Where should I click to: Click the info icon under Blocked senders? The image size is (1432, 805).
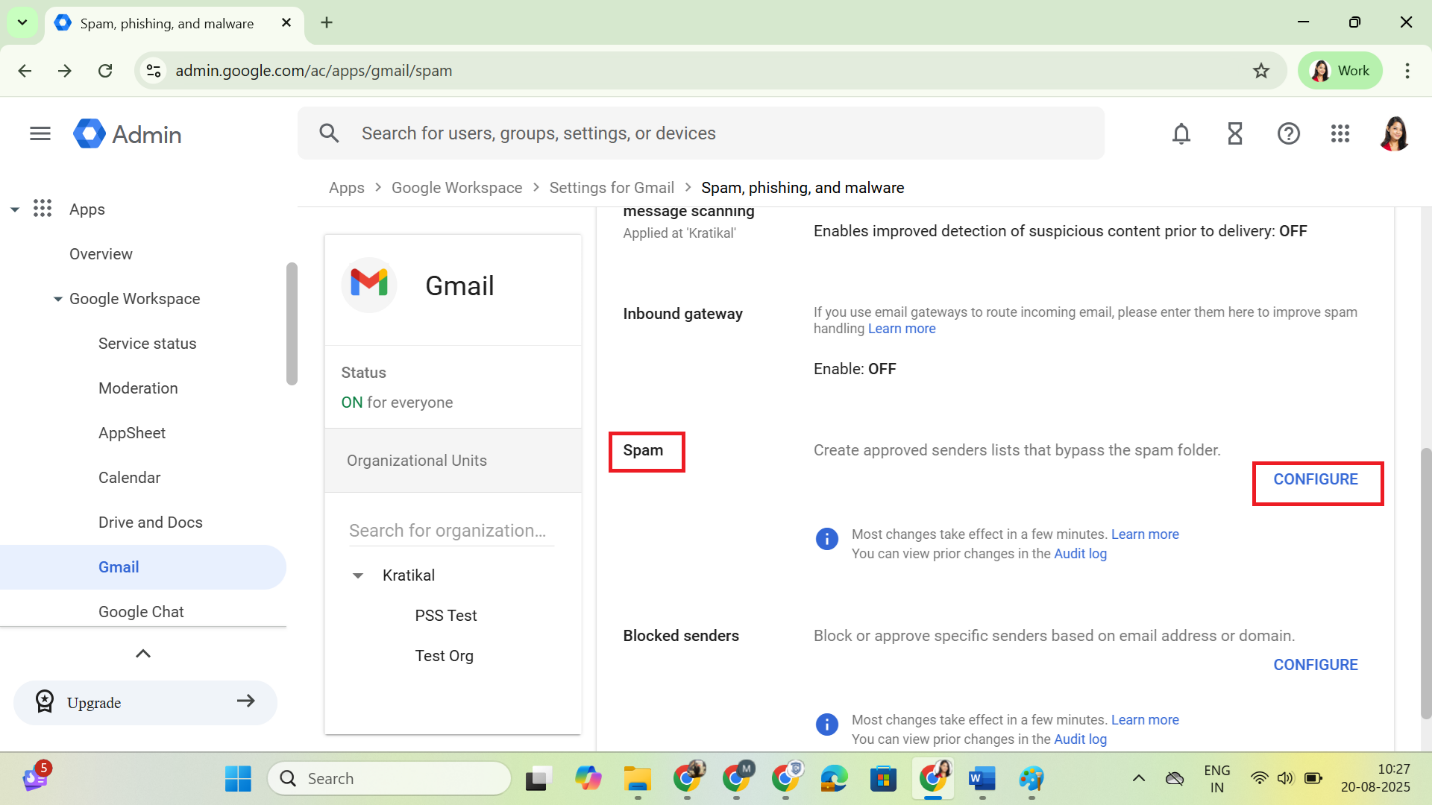pyautogui.click(x=826, y=725)
